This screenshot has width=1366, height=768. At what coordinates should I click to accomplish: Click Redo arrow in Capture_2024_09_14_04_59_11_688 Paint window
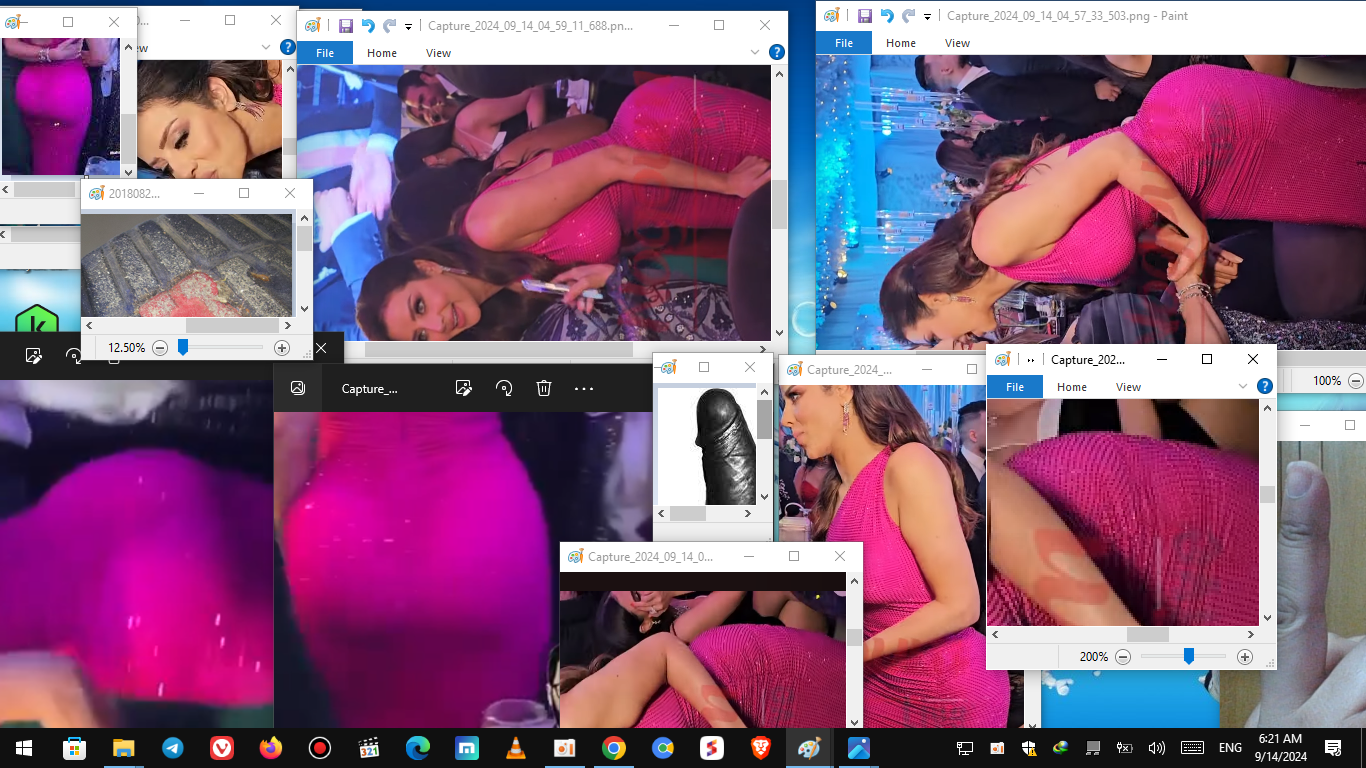click(389, 26)
